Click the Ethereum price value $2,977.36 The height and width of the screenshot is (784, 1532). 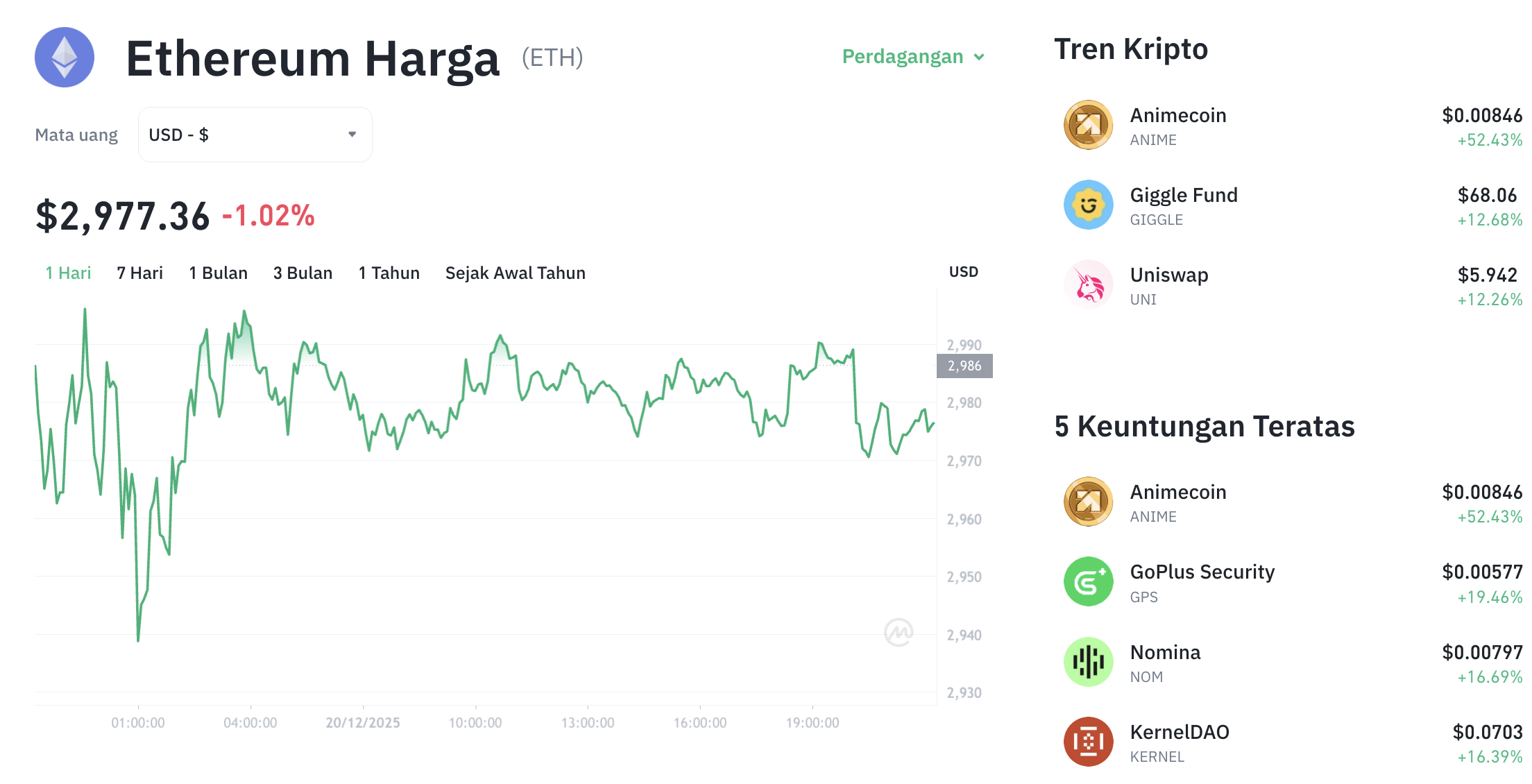tap(122, 215)
